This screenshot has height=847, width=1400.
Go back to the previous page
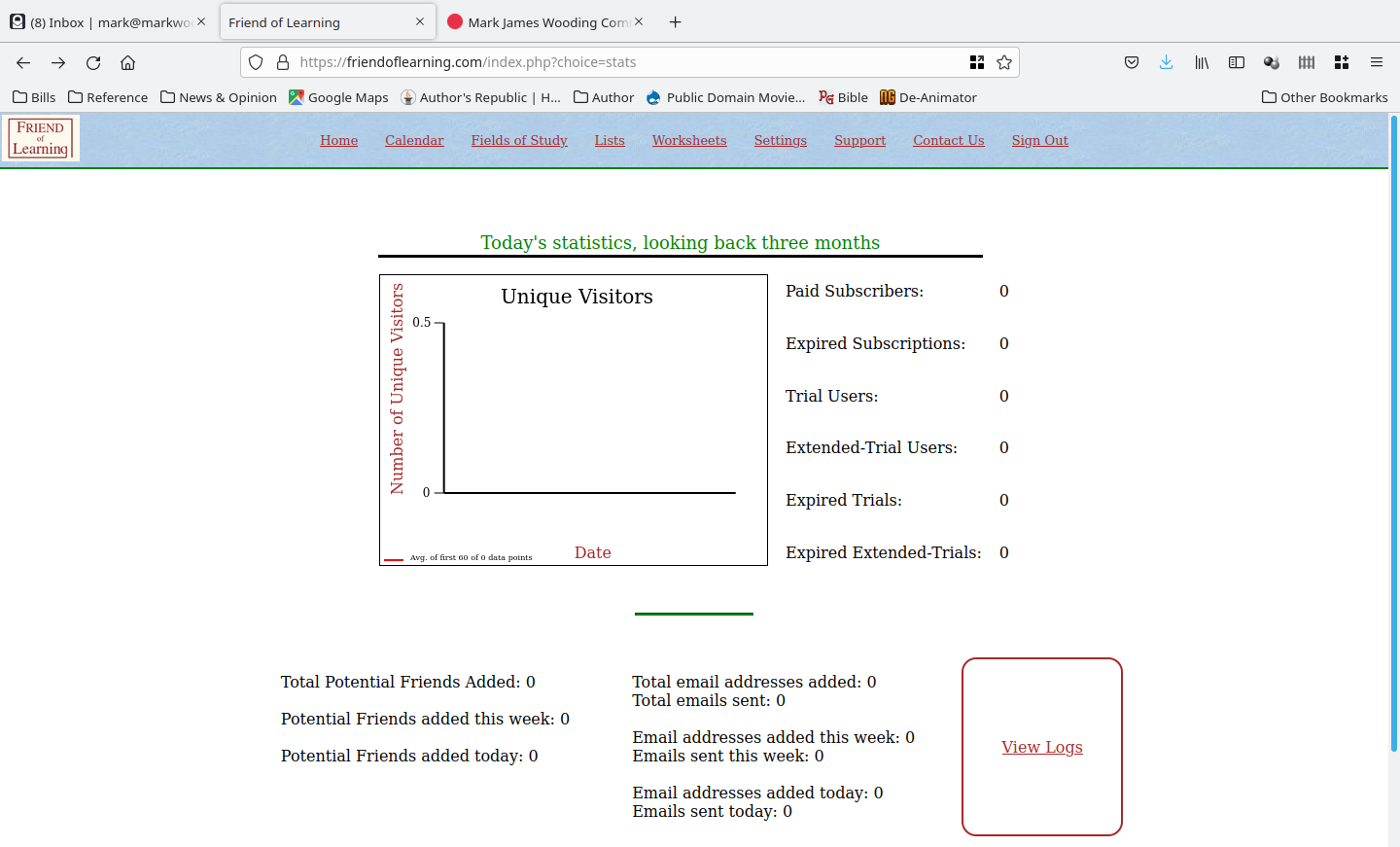pos(23,62)
